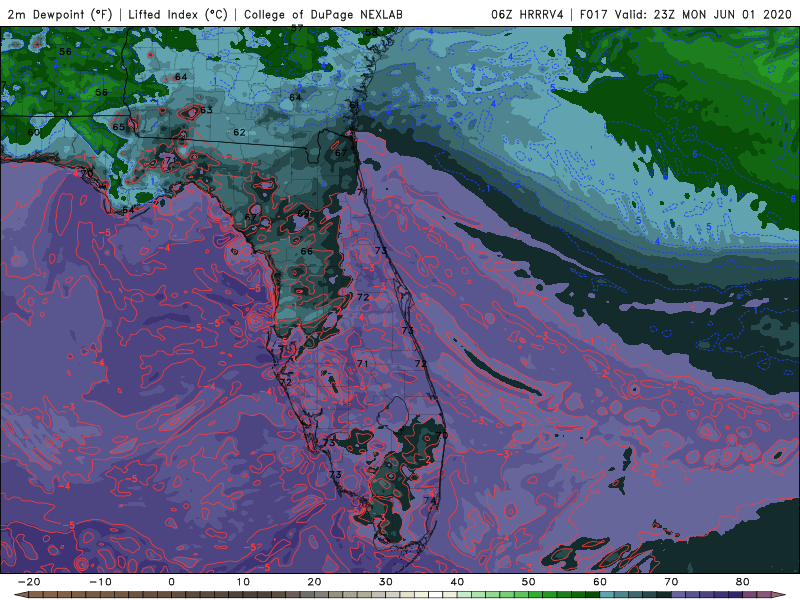
Task: Click the "Lifted Index (°C)" title text
Action: point(178,14)
